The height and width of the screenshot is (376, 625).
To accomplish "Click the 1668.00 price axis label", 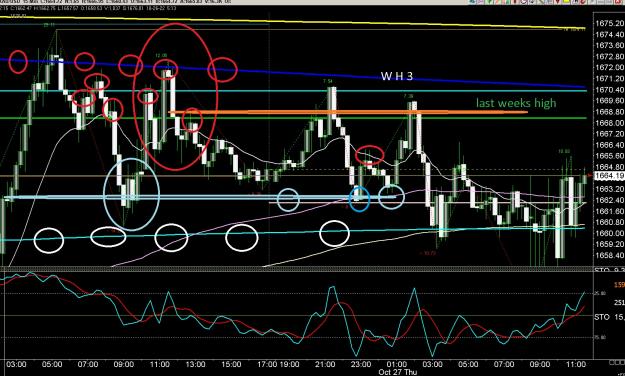I will point(609,123).
